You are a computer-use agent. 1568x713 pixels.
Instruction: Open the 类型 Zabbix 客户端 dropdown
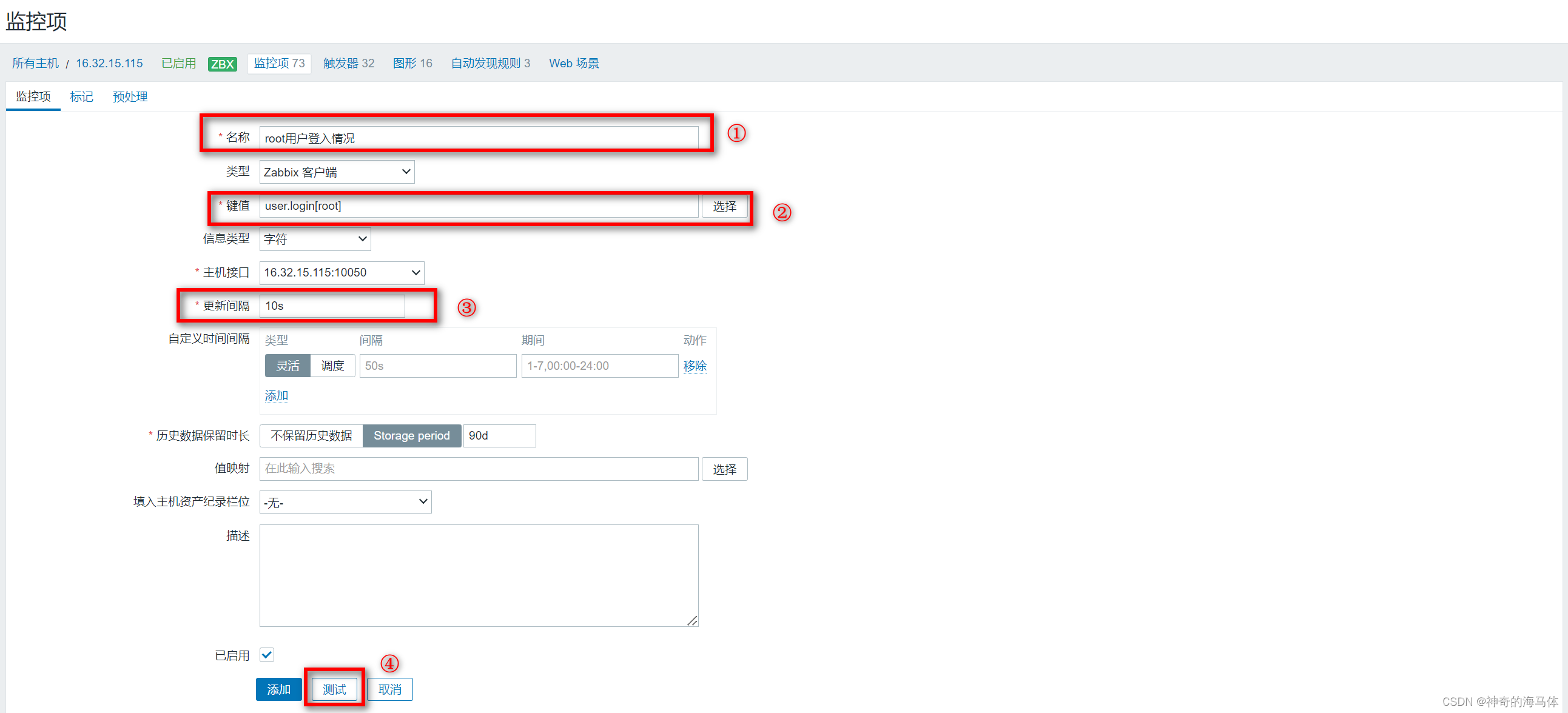click(x=337, y=172)
